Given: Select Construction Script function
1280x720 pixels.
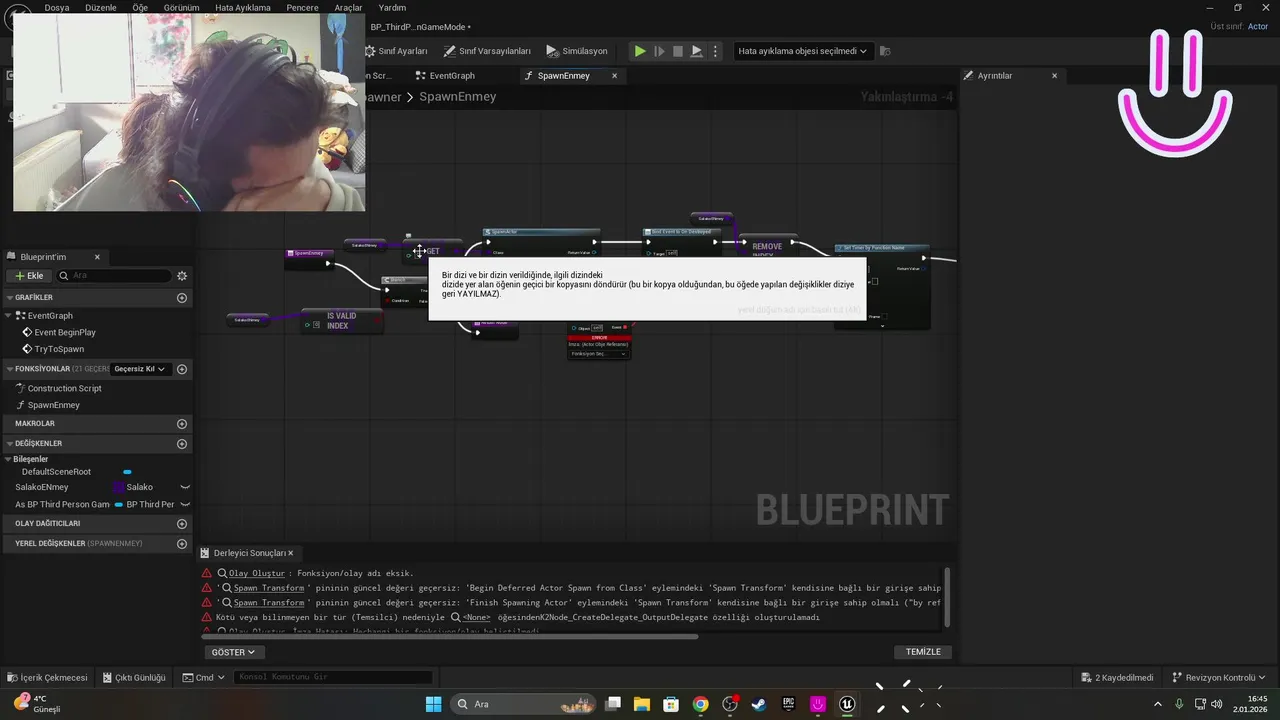Looking at the screenshot, I should click(x=64, y=388).
